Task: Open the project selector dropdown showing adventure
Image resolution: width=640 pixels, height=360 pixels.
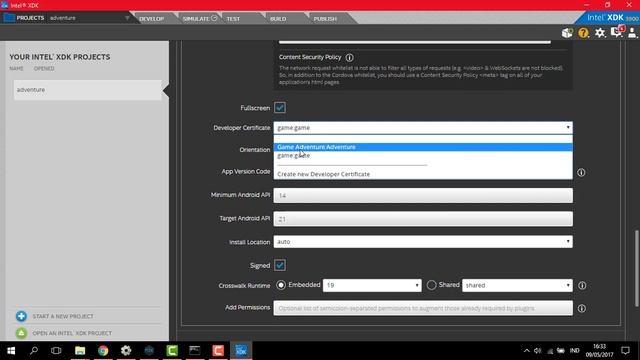Action: [x=89, y=18]
